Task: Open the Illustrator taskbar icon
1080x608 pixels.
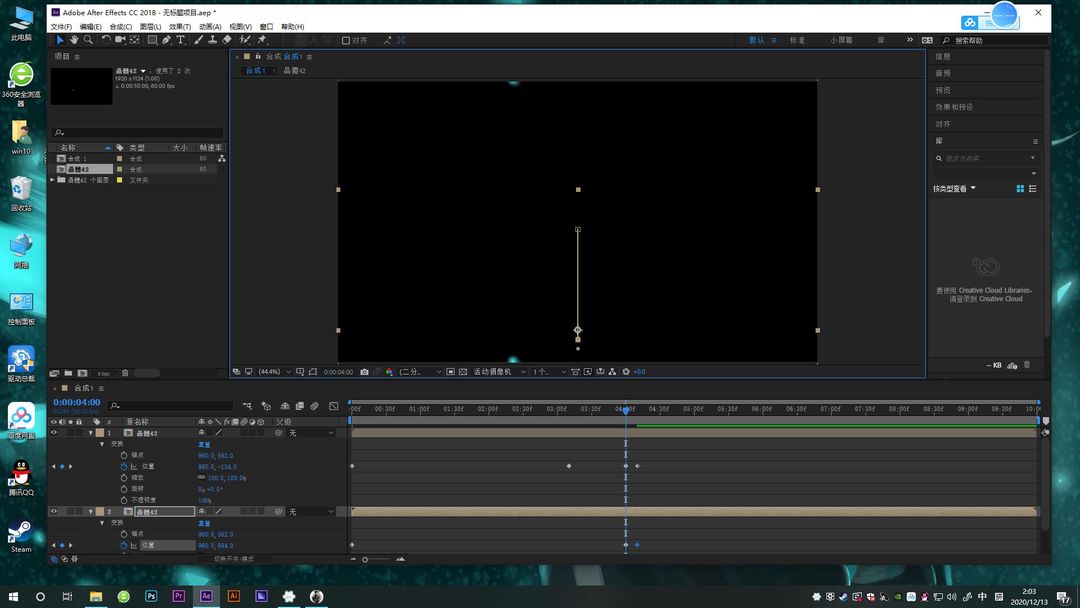Action: (233, 596)
